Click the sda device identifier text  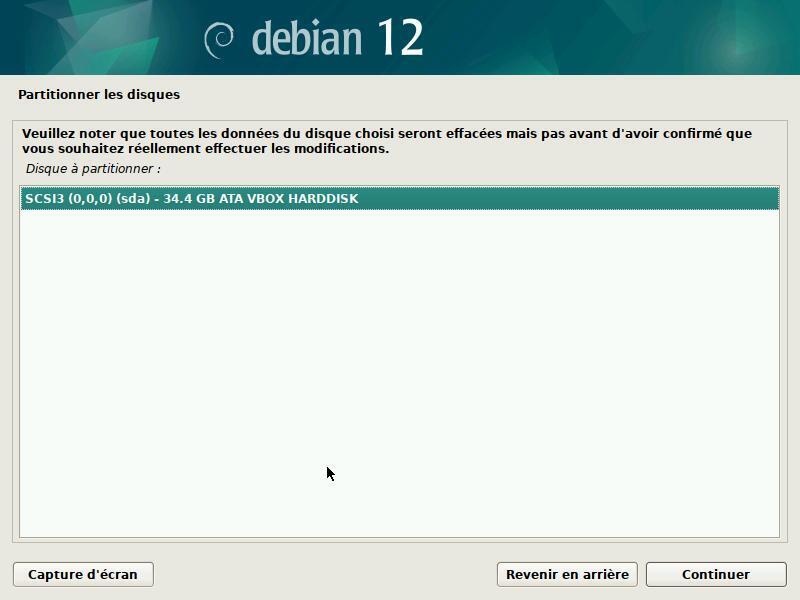pos(126,198)
